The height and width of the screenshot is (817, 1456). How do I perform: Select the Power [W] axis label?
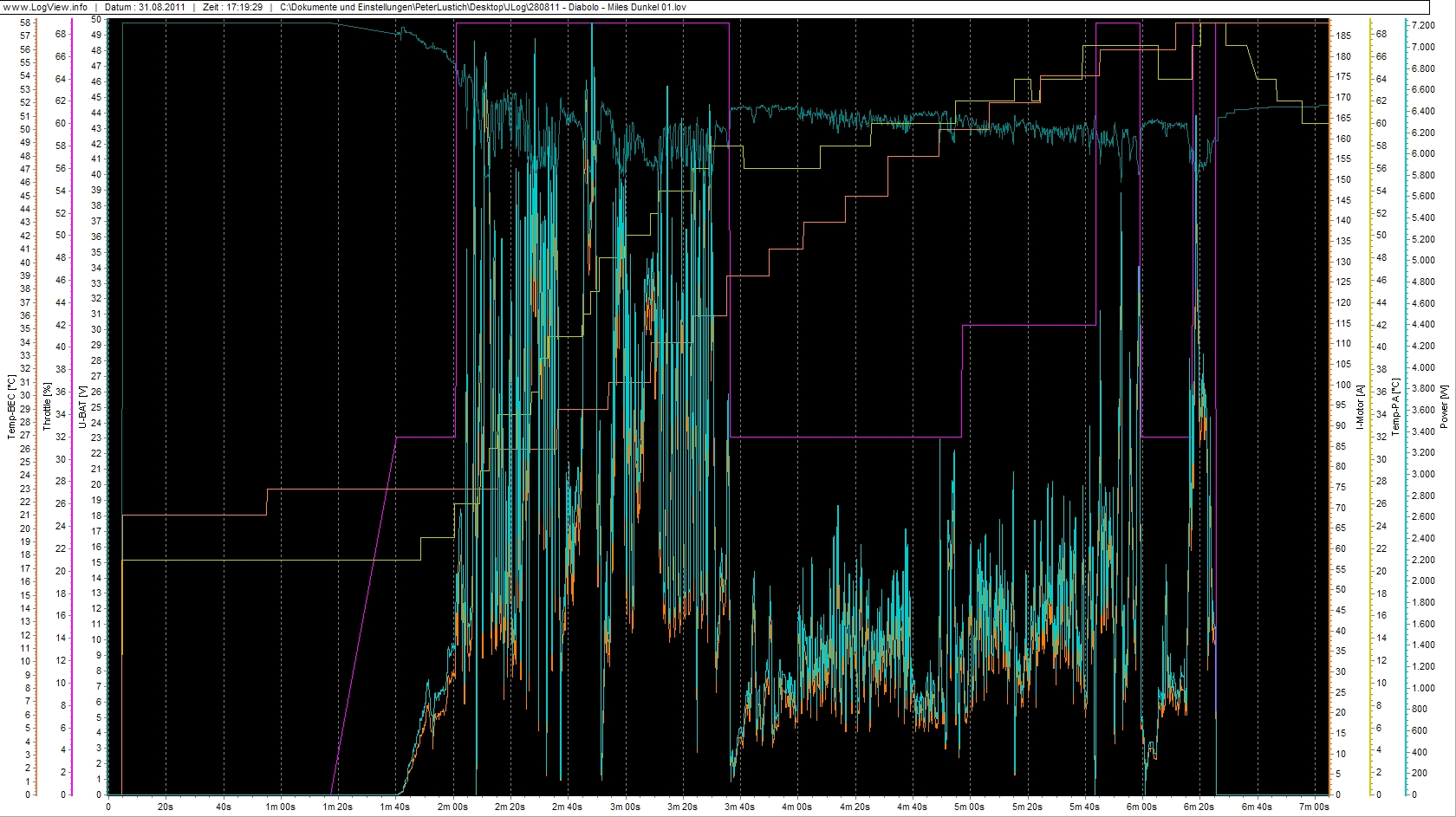(1444, 407)
